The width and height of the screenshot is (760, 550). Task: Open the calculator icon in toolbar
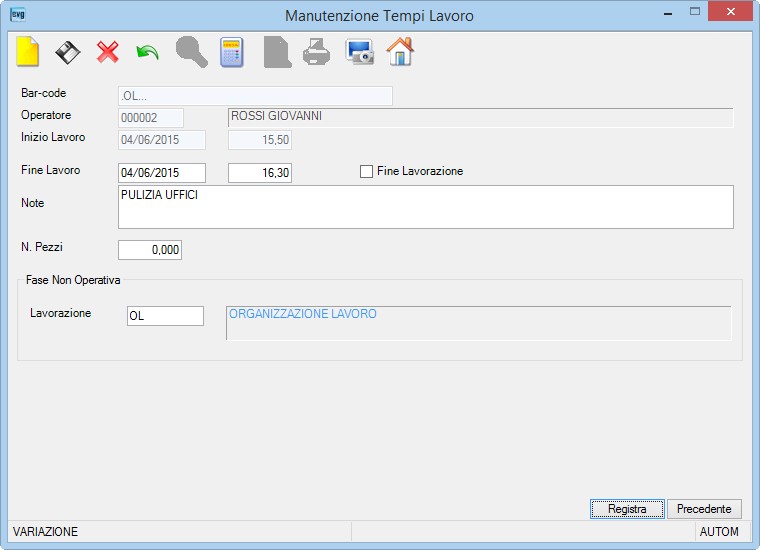pyautogui.click(x=232, y=52)
